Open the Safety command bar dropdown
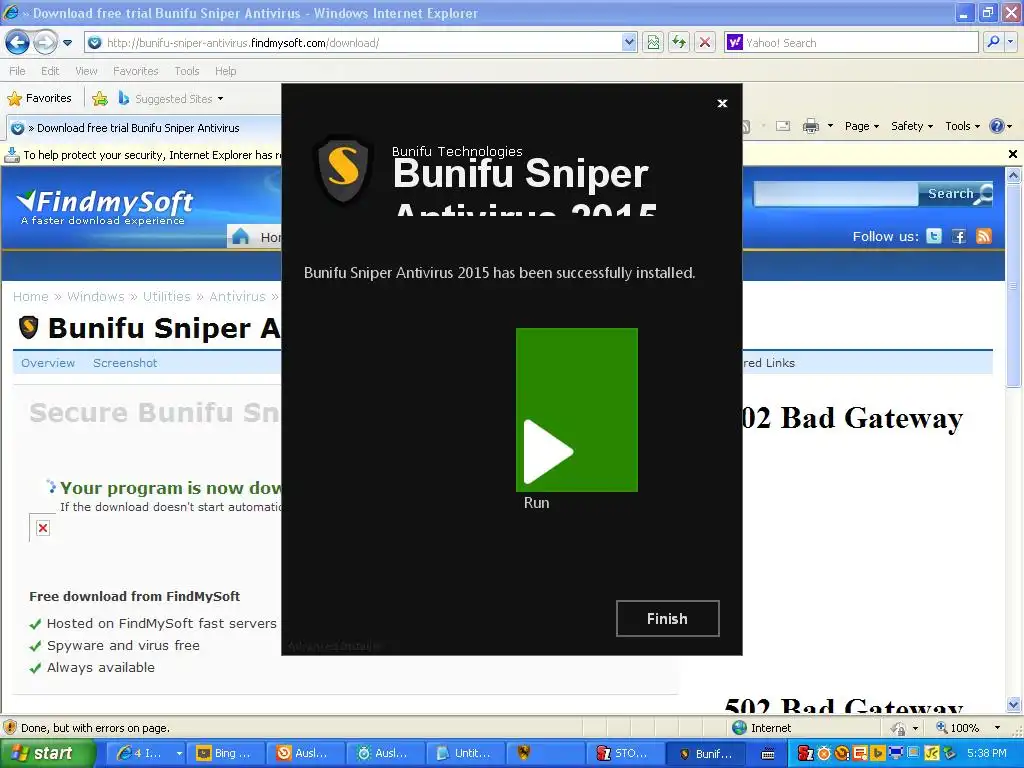Viewport: 1024px width, 768px height. 912,126
